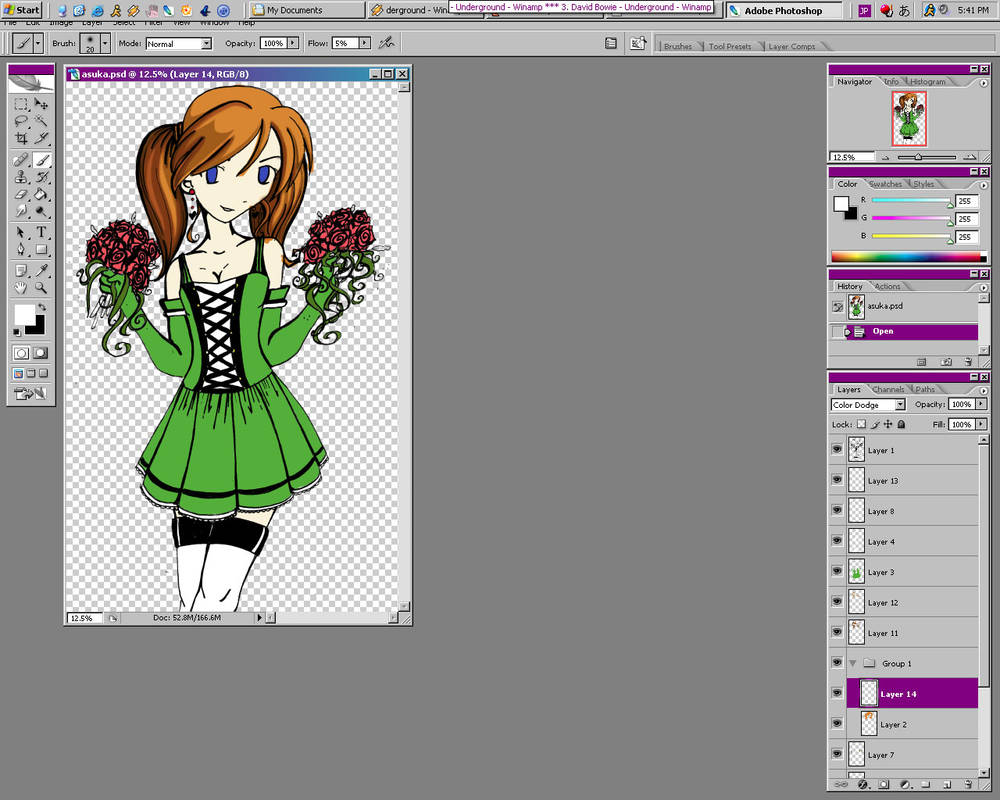This screenshot has width=1000, height=800.
Task: Switch to the Histogram tab
Action: coord(927,82)
